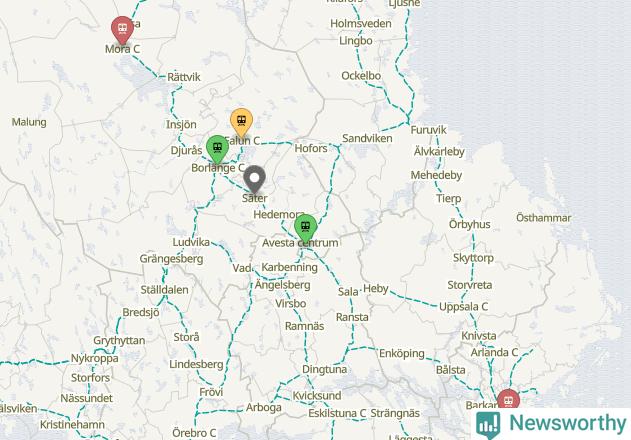Select the Sandviken town label
631x440 pixels.
point(367,138)
